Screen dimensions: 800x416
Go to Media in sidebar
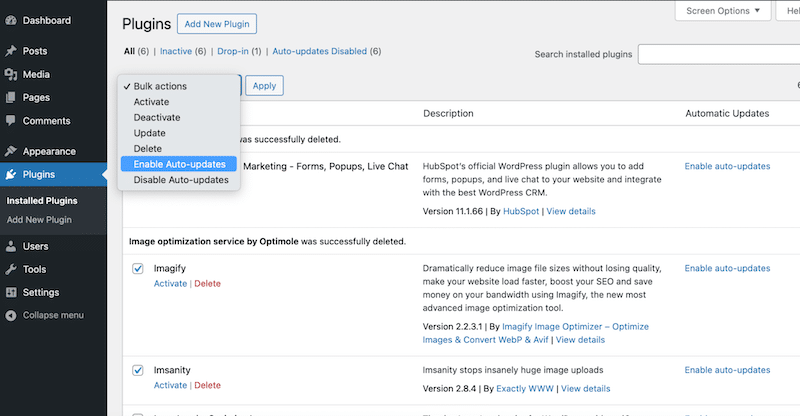tap(36, 75)
